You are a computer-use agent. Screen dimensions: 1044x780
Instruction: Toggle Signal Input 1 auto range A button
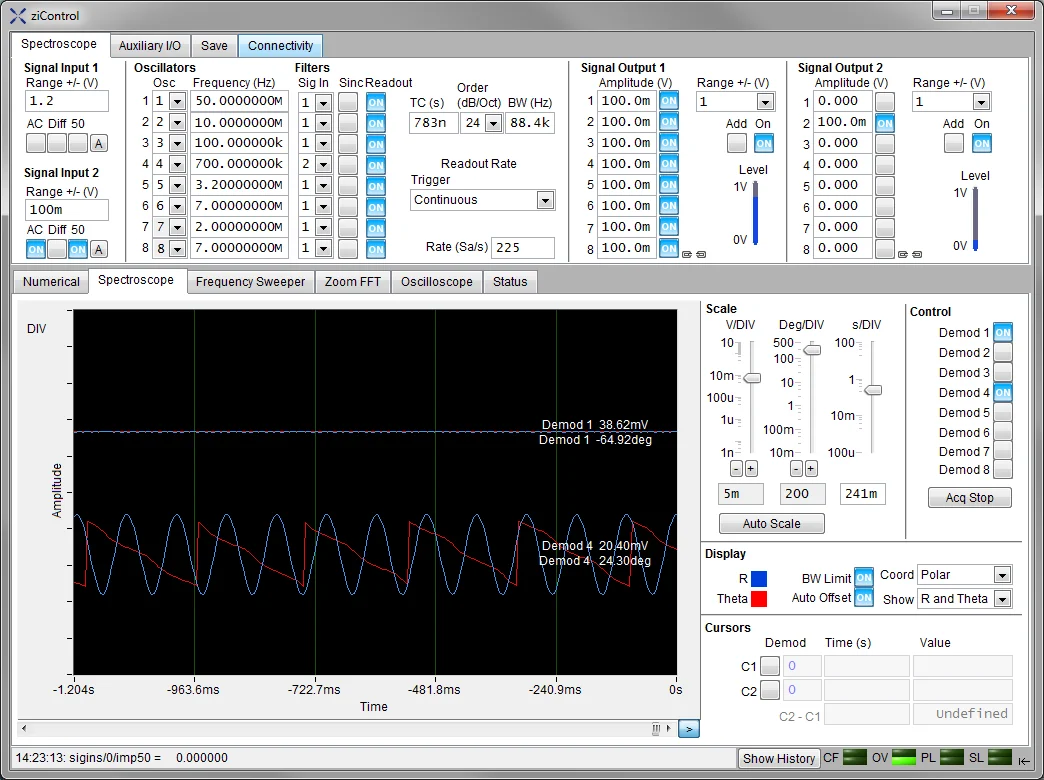click(99, 143)
